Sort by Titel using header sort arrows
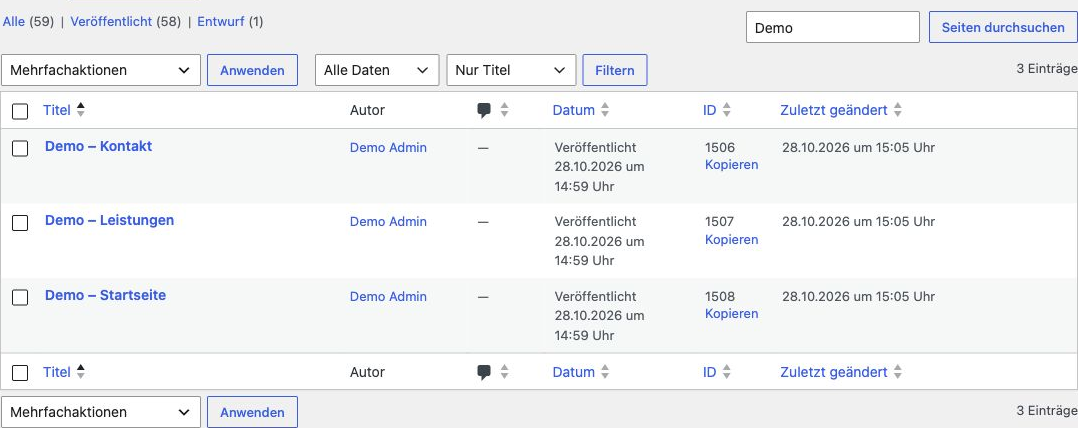Viewport: 1078px width, 428px height. 80,110
